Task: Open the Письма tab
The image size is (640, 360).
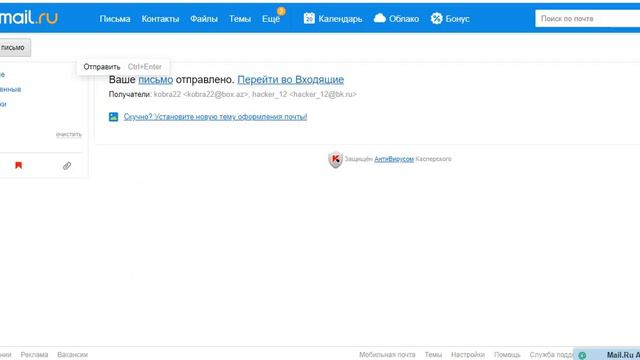Action: [x=115, y=19]
